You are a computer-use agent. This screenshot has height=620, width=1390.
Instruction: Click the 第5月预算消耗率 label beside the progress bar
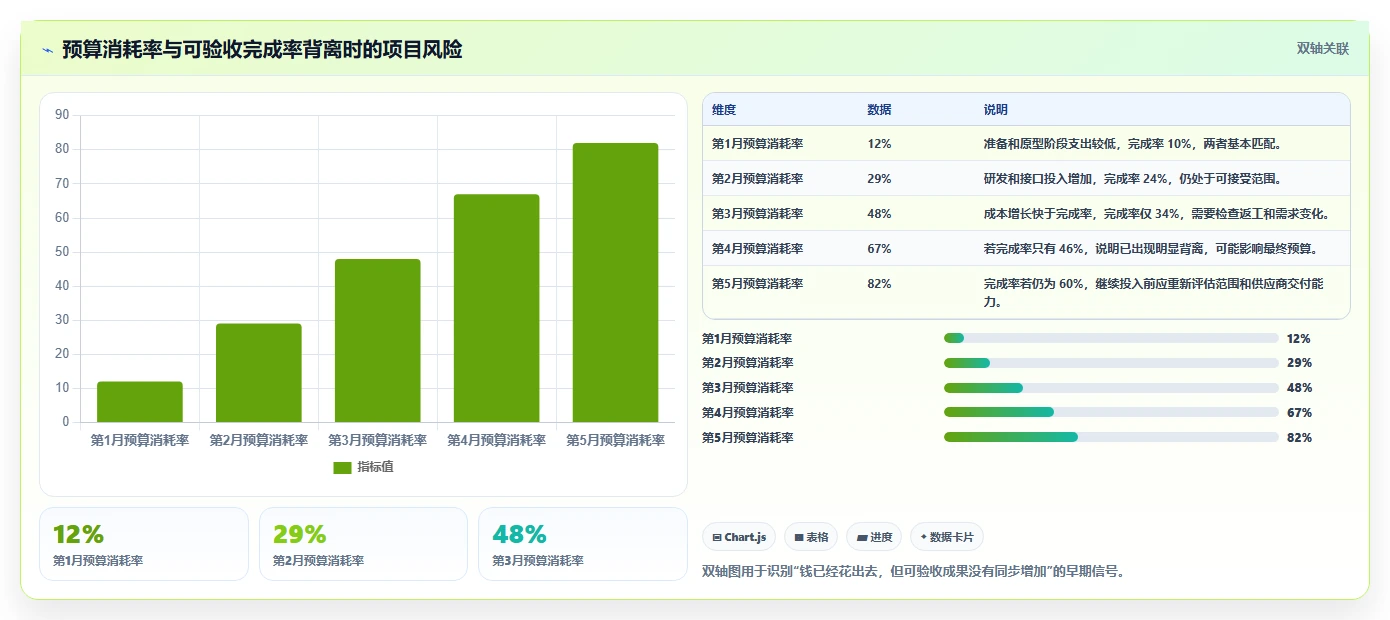(747, 437)
